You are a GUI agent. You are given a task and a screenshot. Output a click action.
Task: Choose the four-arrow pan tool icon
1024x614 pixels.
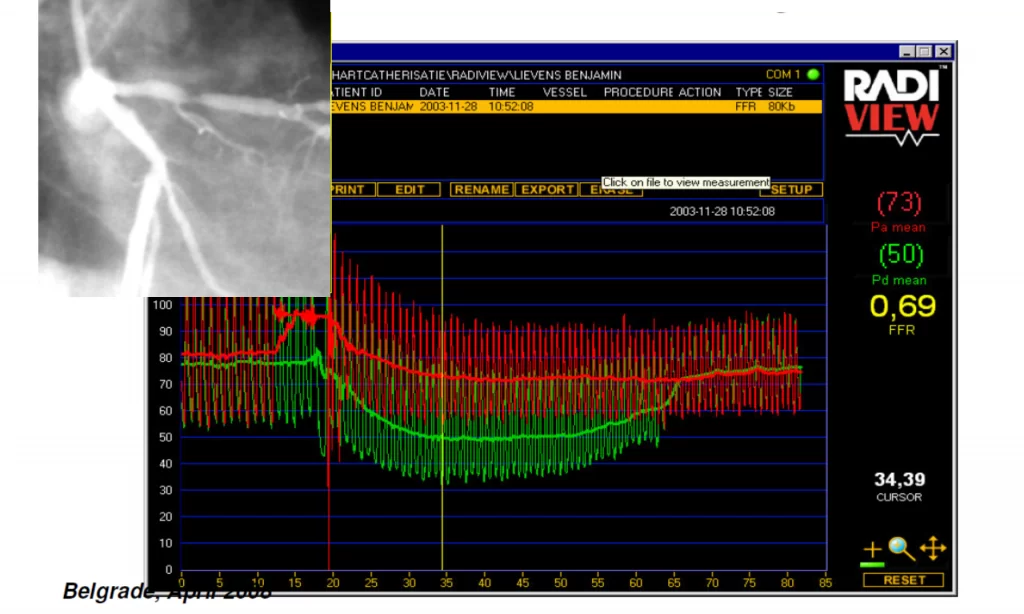point(933,549)
